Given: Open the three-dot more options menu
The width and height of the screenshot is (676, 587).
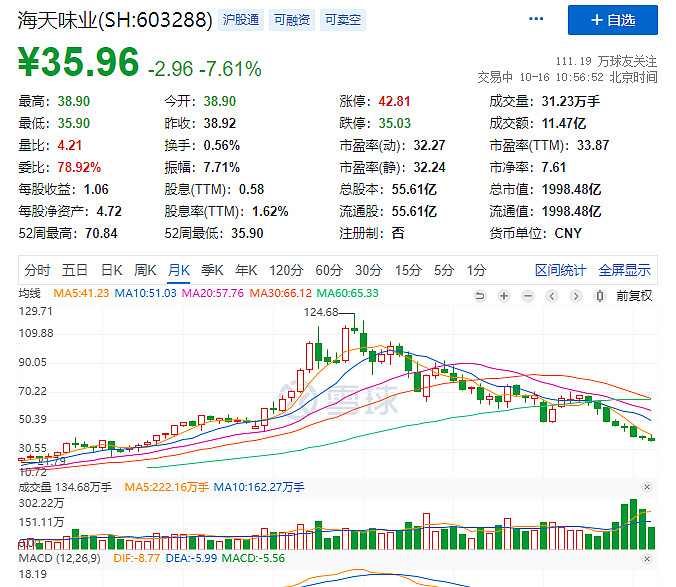Looking at the screenshot, I should [x=536, y=19].
